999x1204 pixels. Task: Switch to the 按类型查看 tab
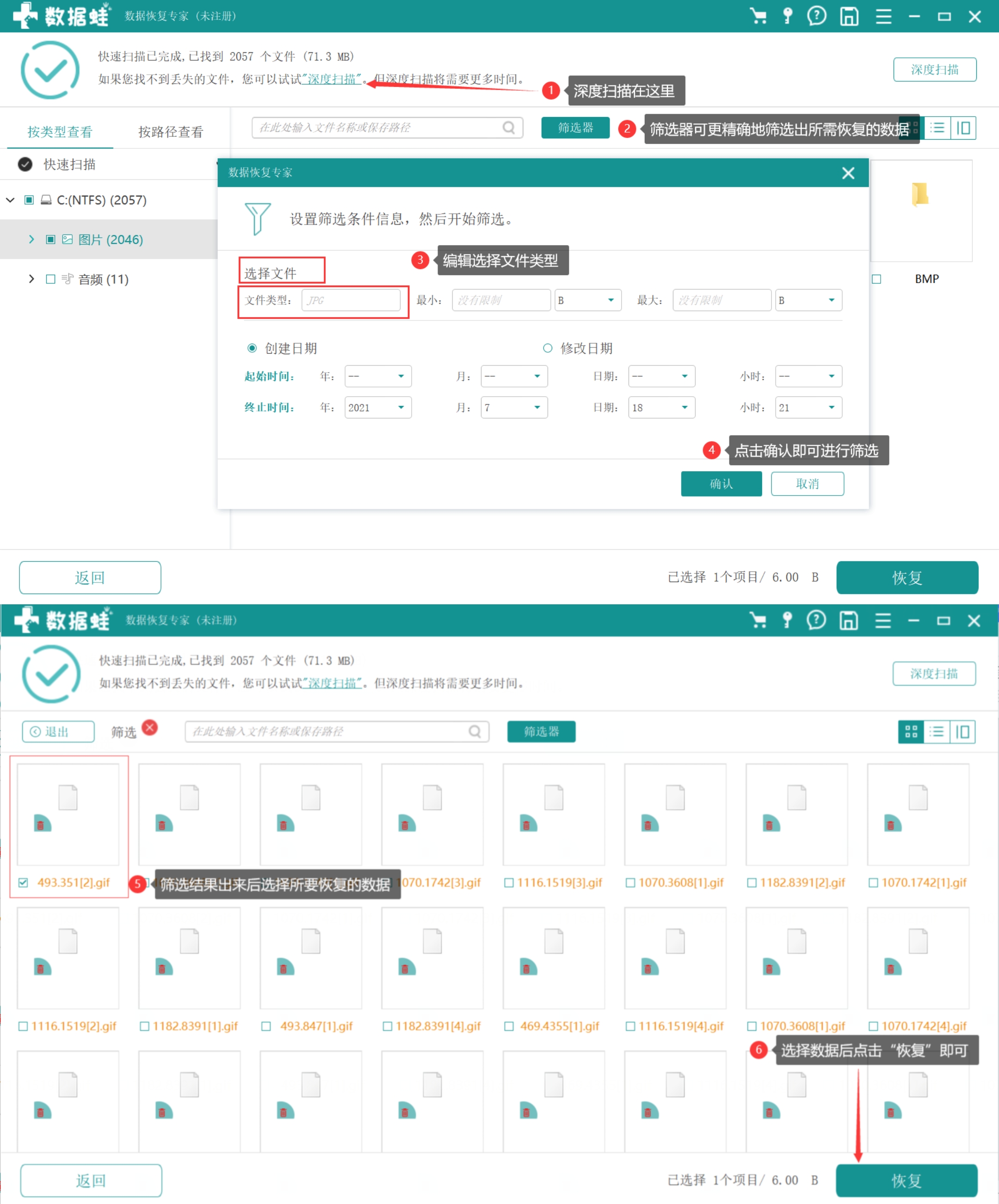(x=60, y=132)
